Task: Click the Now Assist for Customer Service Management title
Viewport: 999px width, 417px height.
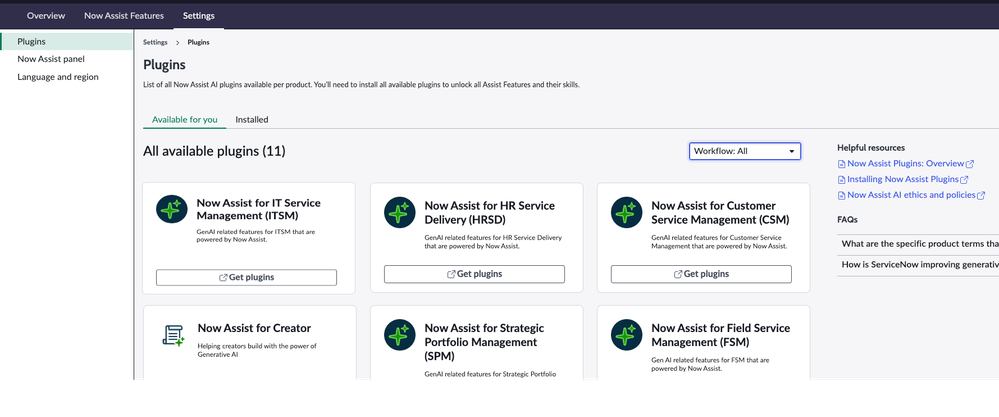Action: pyautogui.click(x=720, y=213)
